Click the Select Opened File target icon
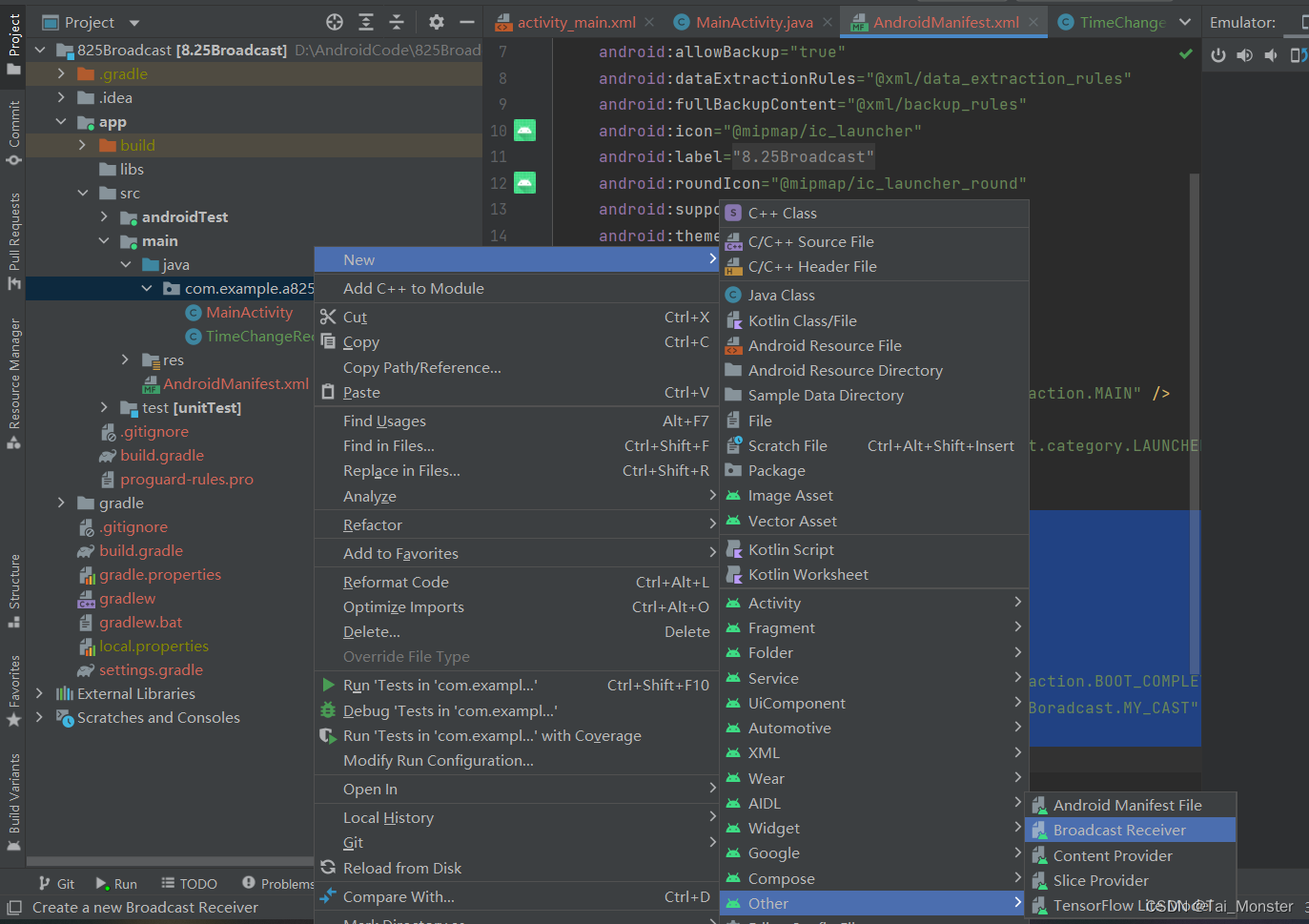 coord(335,22)
